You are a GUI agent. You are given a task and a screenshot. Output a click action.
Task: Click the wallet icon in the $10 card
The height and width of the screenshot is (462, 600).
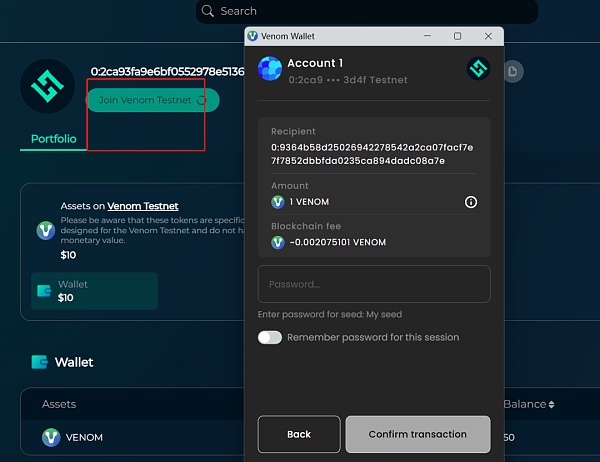44,291
